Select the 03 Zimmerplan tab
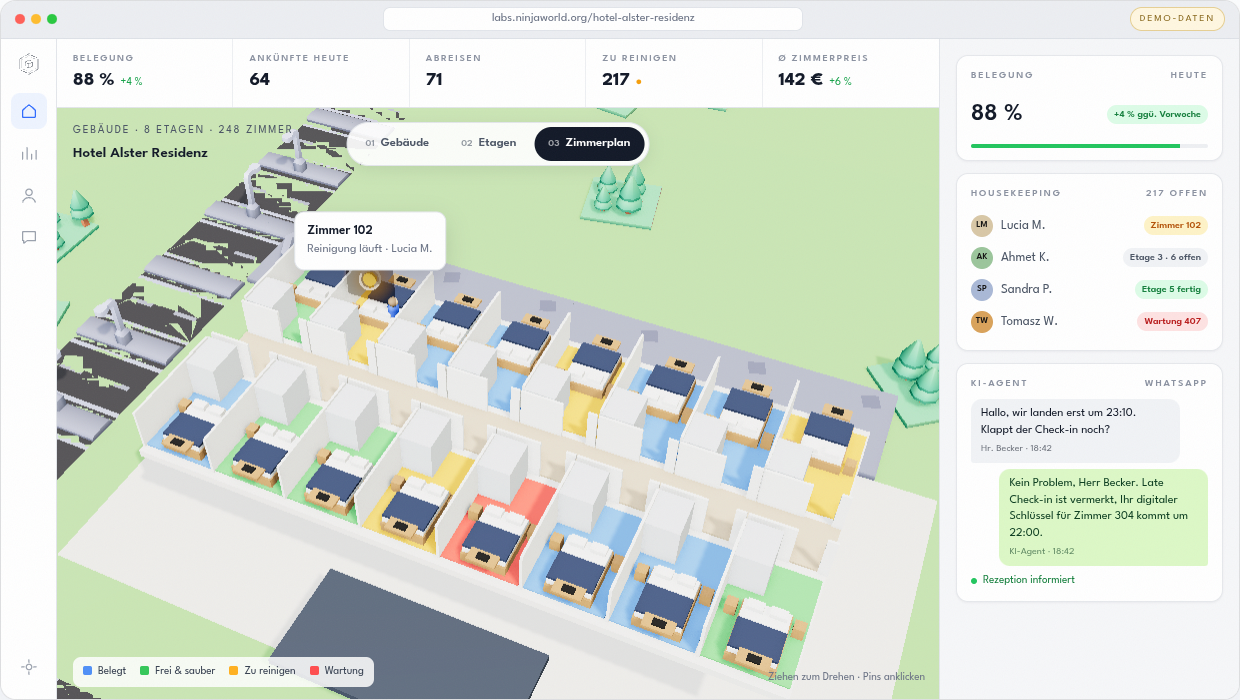The width and height of the screenshot is (1240, 700). pyautogui.click(x=589, y=143)
